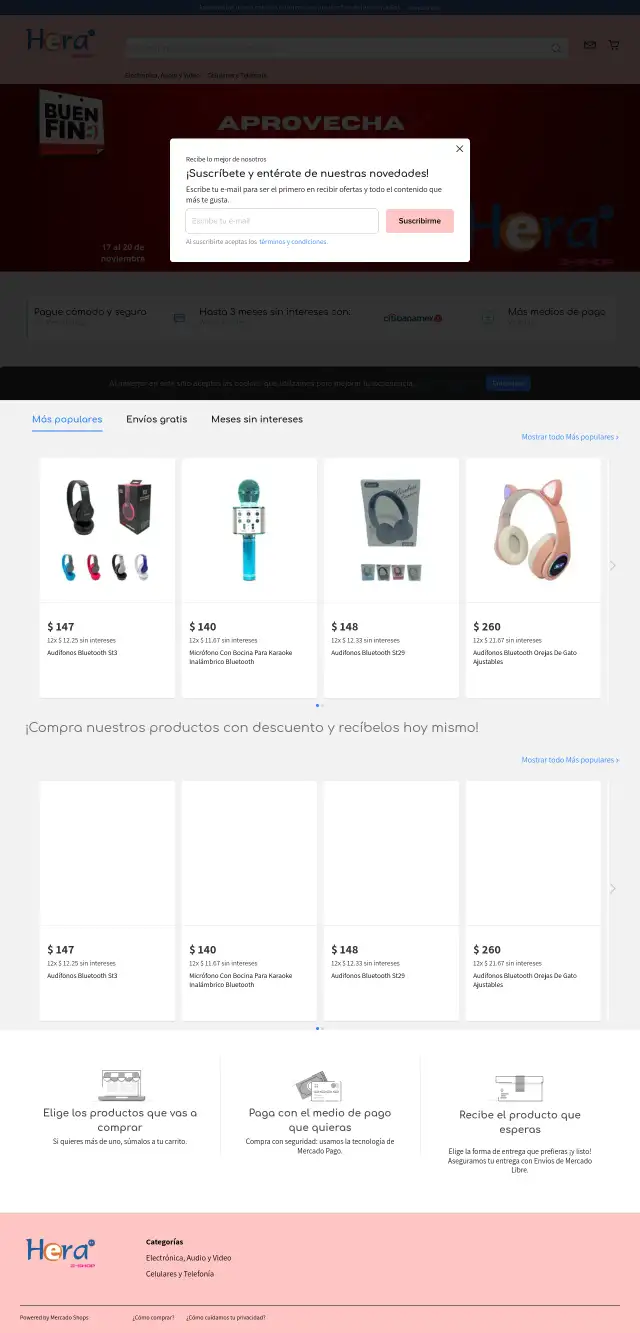Click the Subscribirme button

420,221
